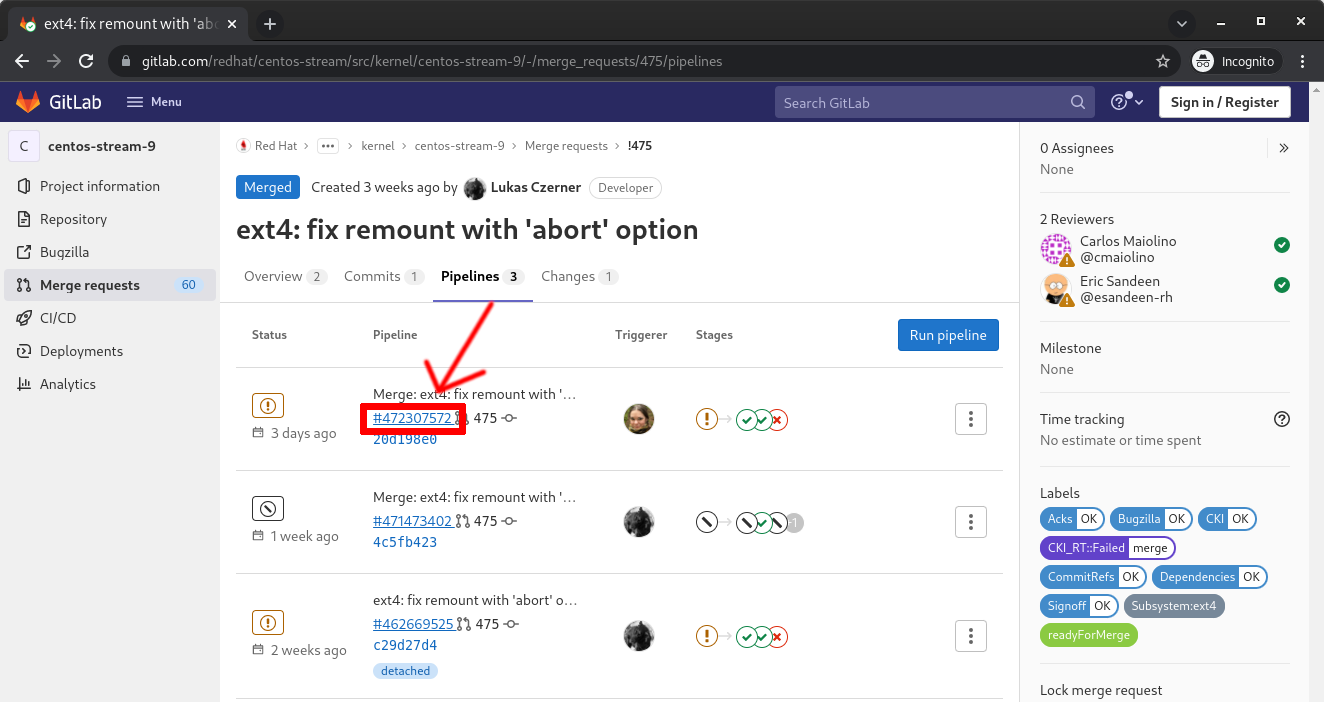Bookmark this page with the star icon

click(1162, 61)
